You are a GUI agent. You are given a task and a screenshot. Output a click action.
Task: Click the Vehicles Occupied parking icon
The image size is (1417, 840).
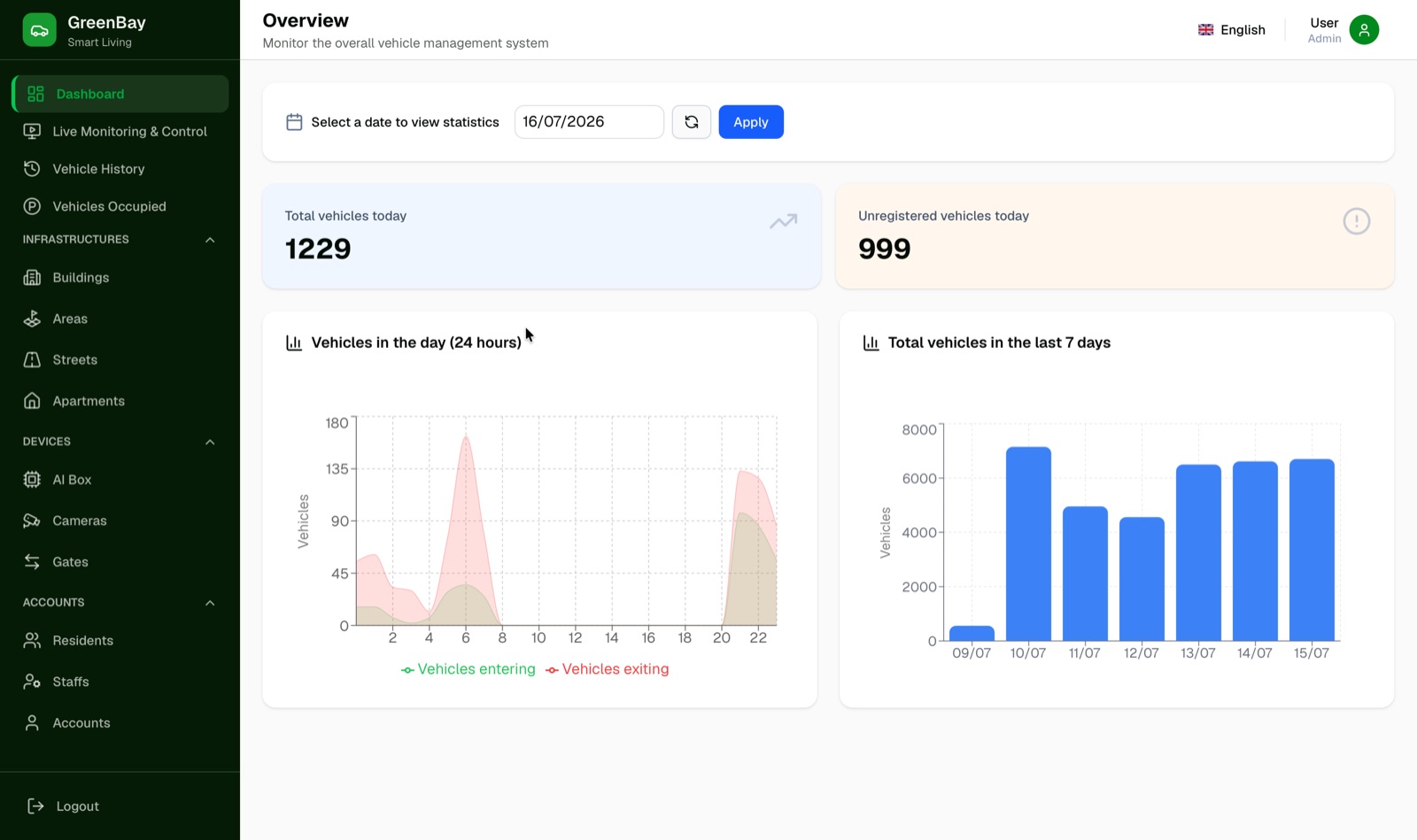(x=32, y=206)
